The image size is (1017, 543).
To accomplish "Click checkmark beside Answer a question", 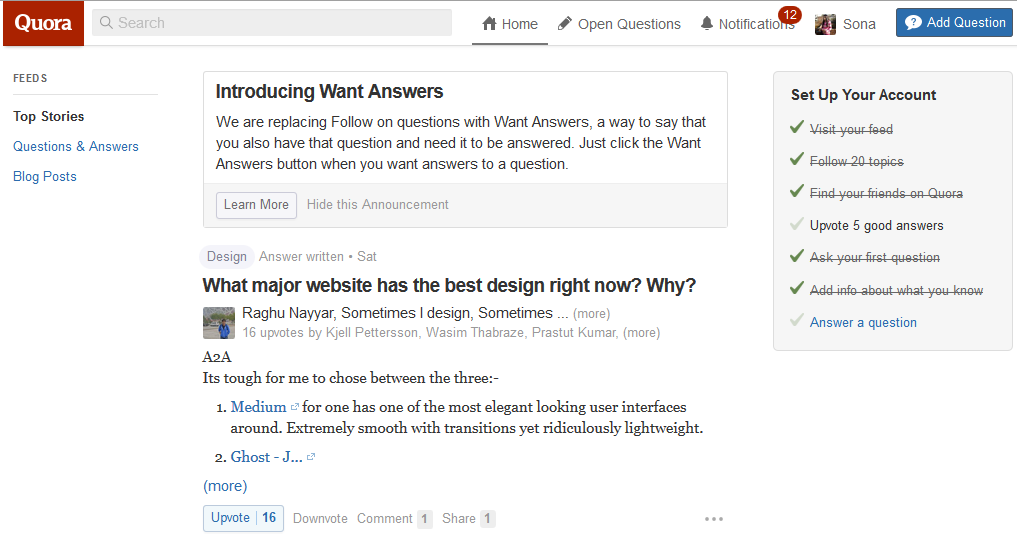I will (797, 320).
